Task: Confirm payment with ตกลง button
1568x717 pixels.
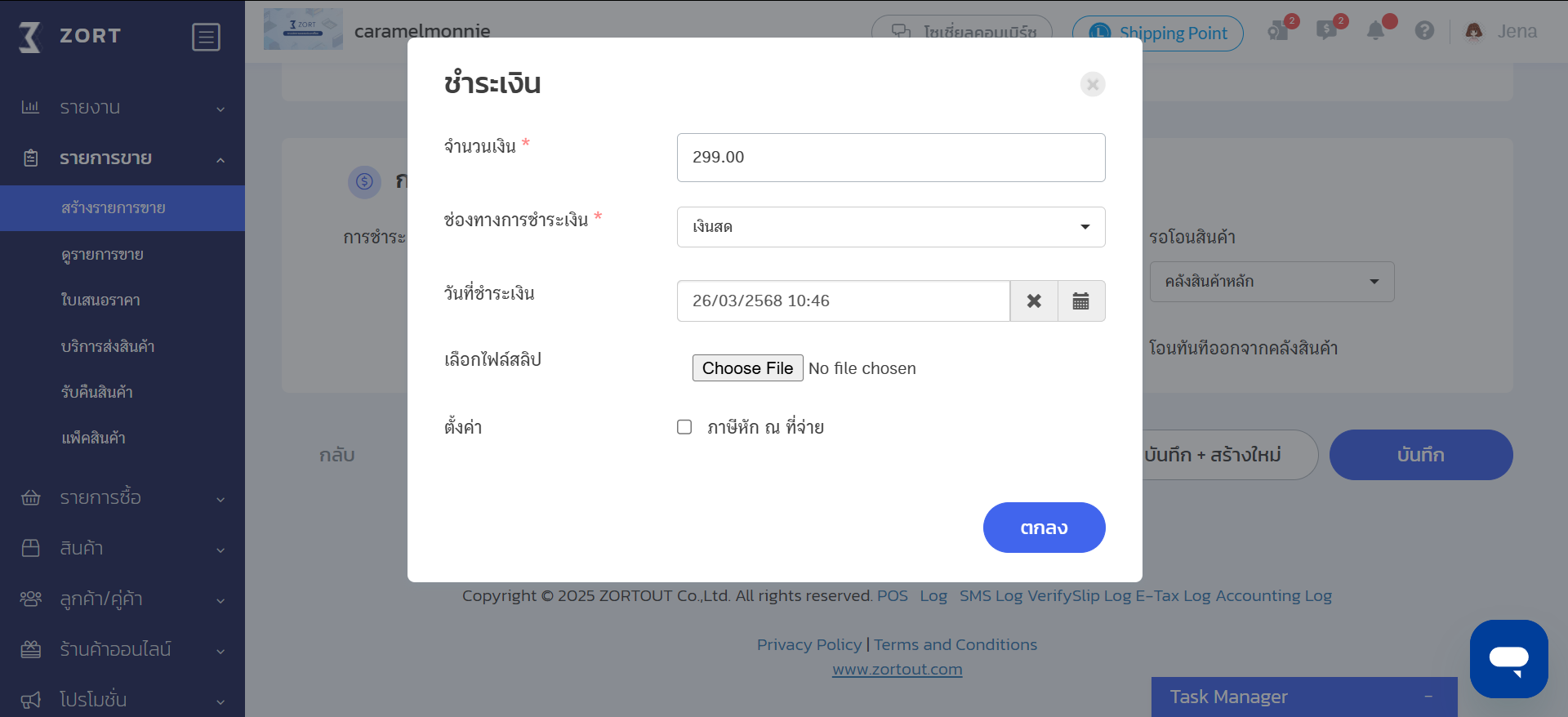Action: pyautogui.click(x=1044, y=528)
